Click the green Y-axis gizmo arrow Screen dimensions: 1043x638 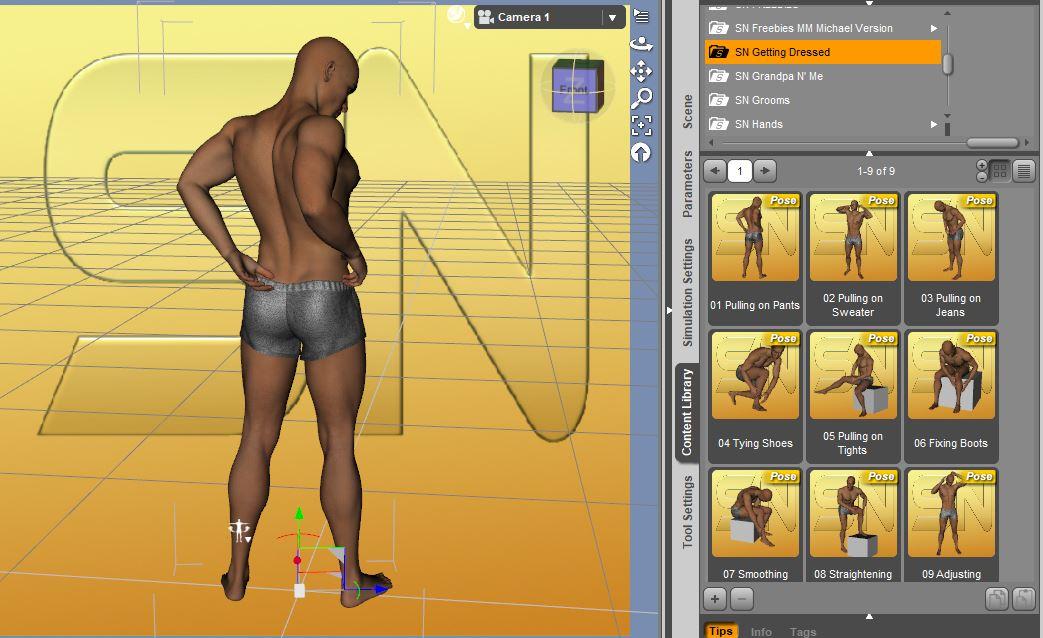pyautogui.click(x=299, y=513)
